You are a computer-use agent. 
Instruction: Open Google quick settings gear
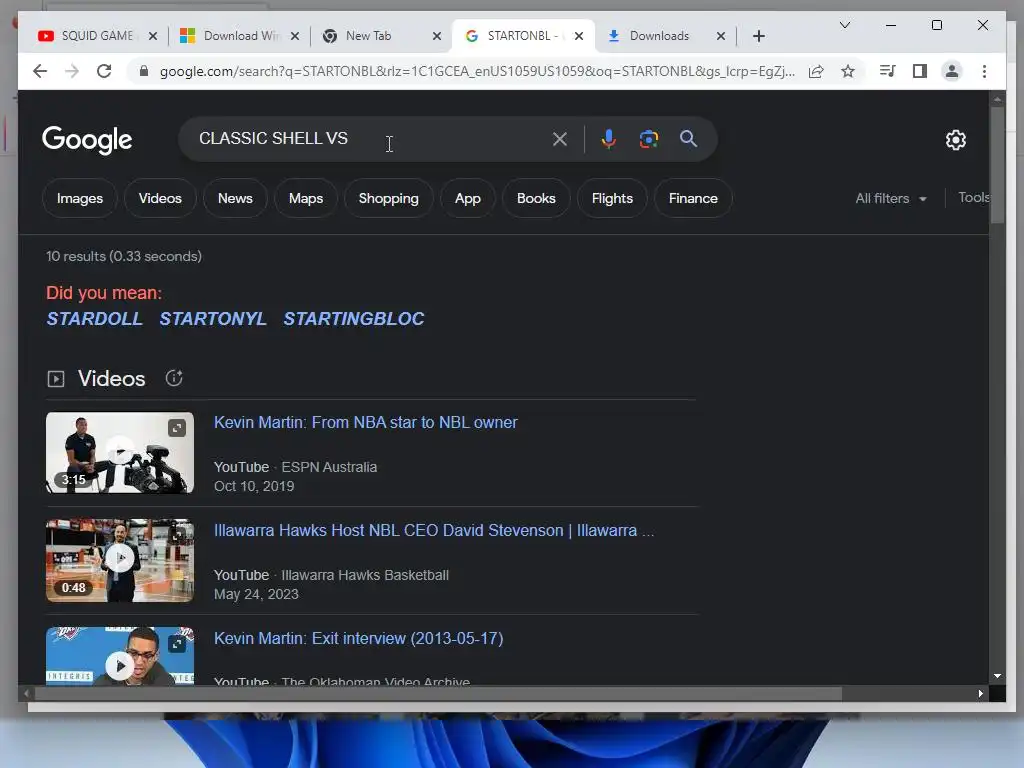(x=955, y=140)
